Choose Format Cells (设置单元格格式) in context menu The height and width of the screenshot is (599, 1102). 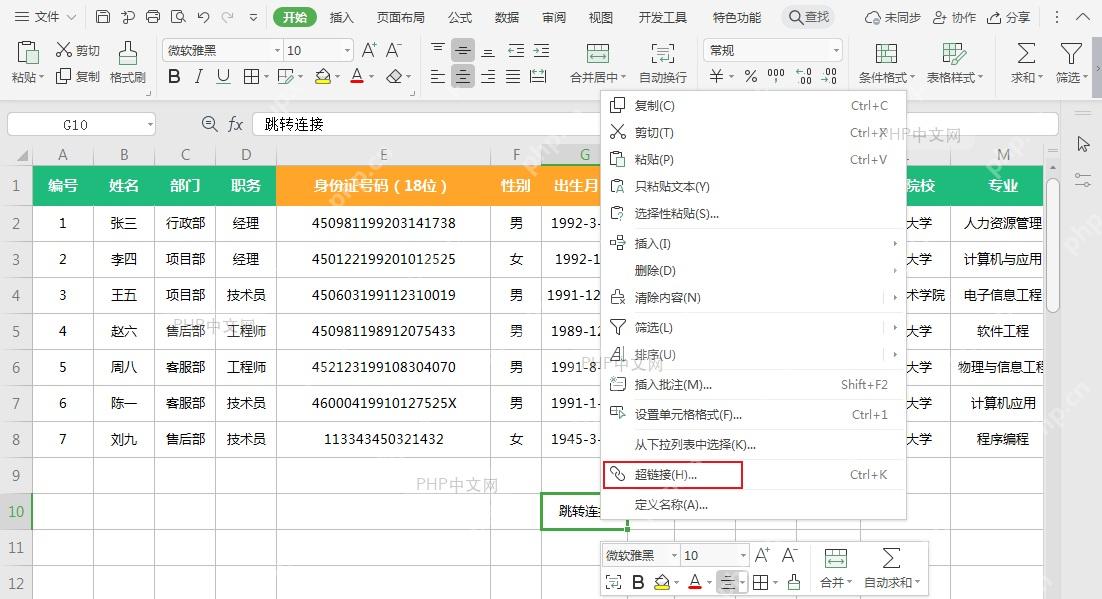(x=753, y=414)
